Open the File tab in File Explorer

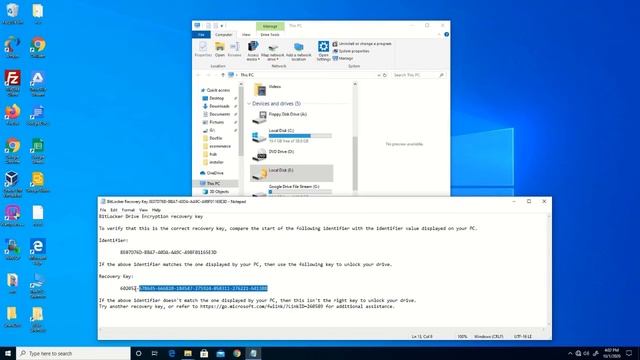tap(201, 35)
